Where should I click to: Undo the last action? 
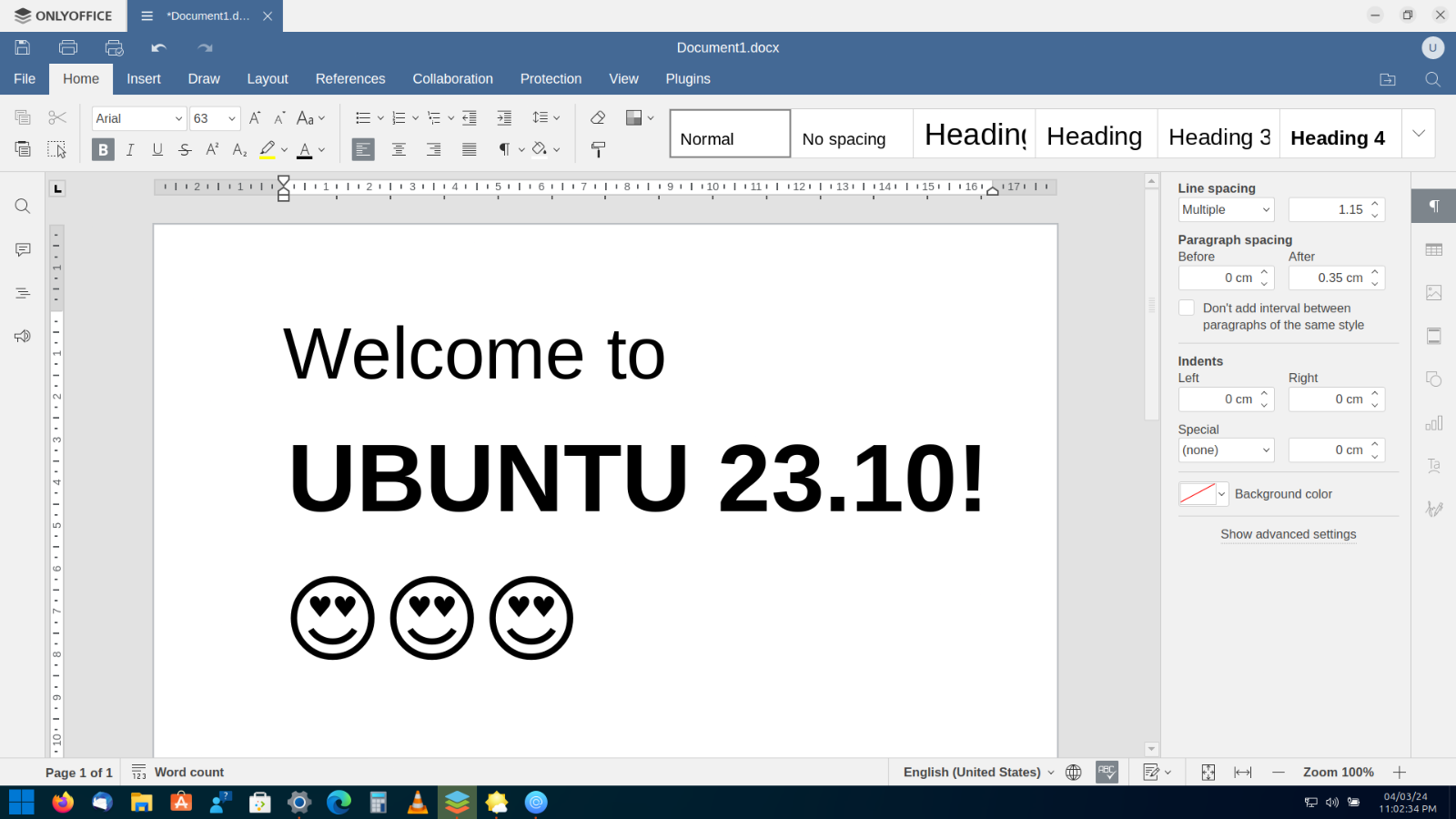point(159,47)
